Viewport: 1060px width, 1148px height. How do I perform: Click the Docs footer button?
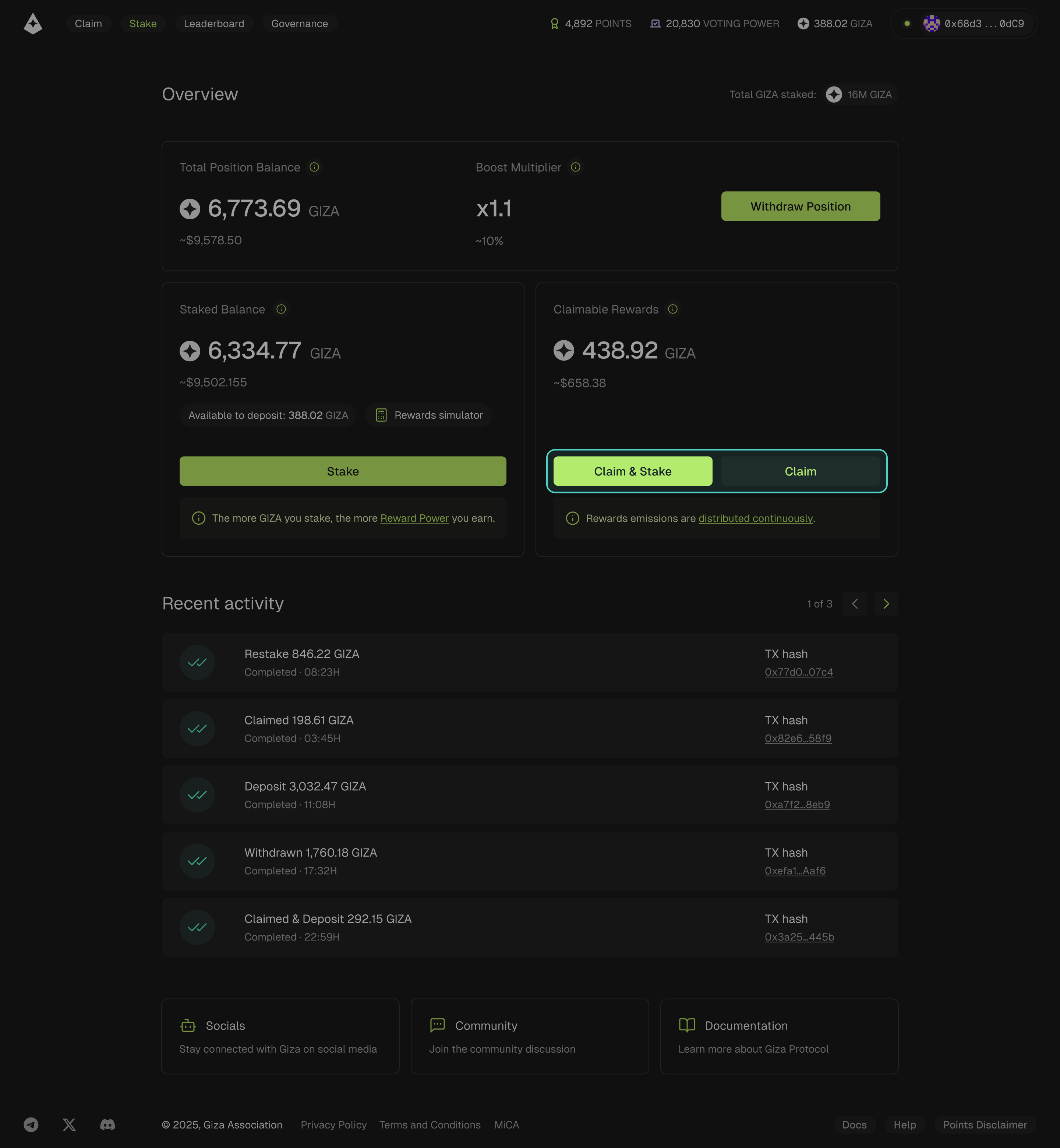(x=854, y=1125)
